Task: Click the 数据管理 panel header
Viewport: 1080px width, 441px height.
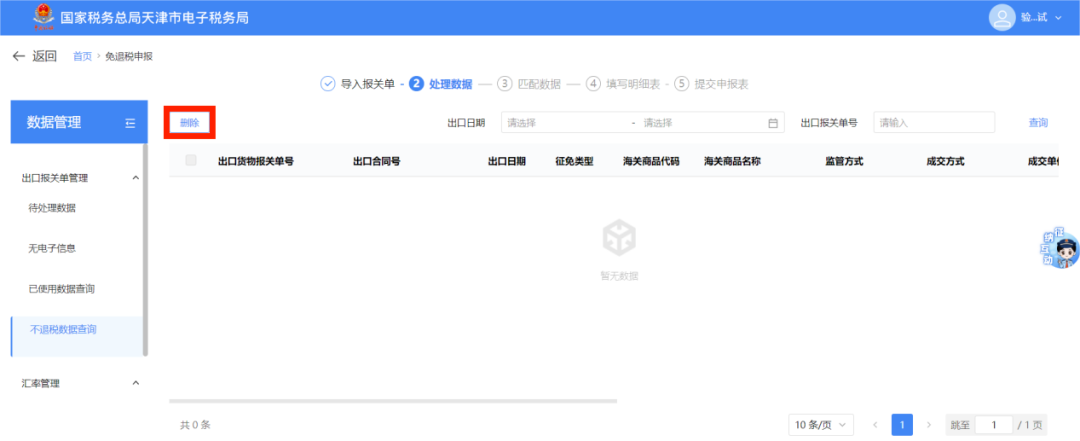Action: 79,122
